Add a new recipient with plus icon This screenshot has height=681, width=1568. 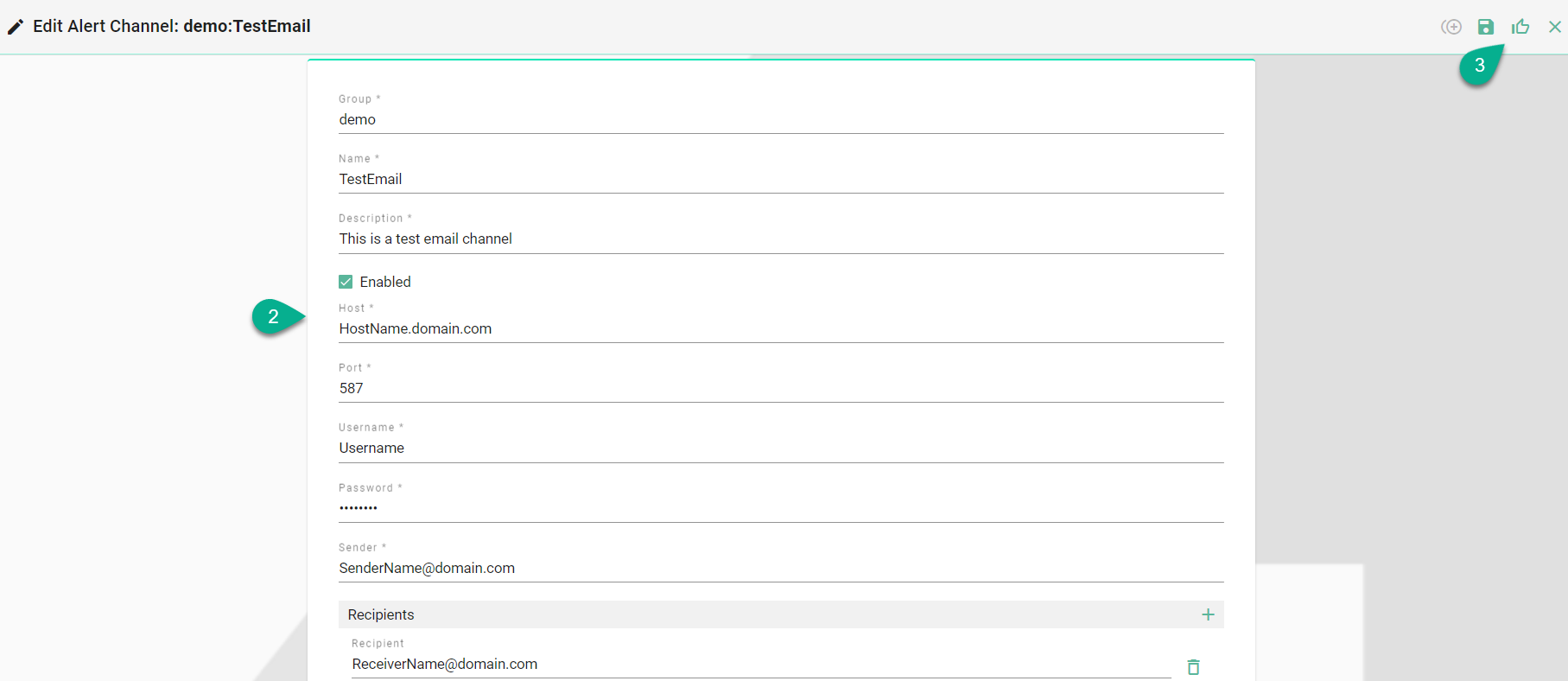pyautogui.click(x=1208, y=614)
